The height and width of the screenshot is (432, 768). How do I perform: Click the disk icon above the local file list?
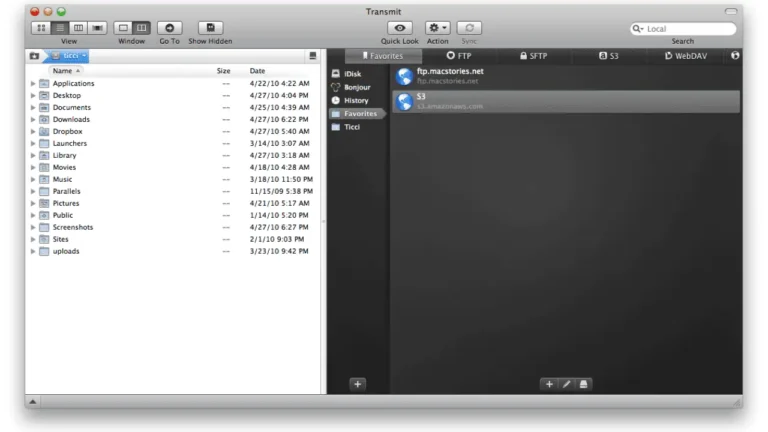point(312,56)
